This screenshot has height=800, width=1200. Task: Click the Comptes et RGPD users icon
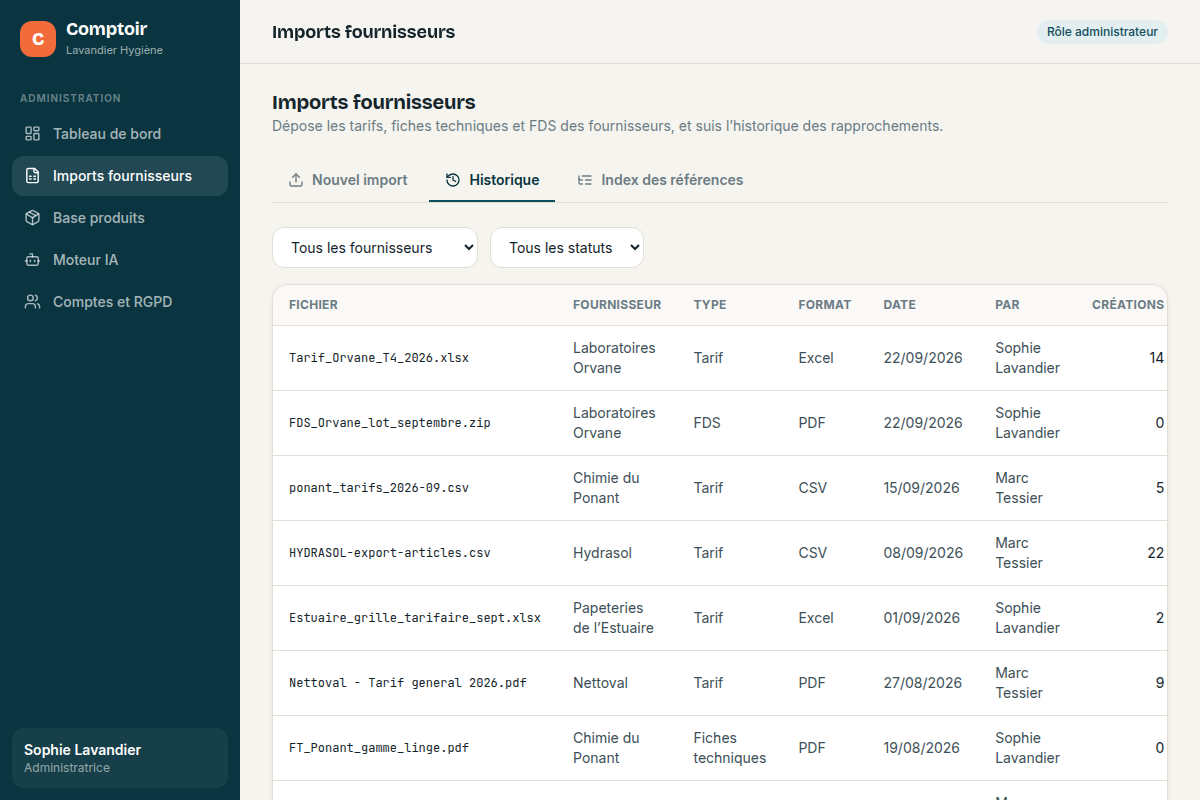[33, 302]
